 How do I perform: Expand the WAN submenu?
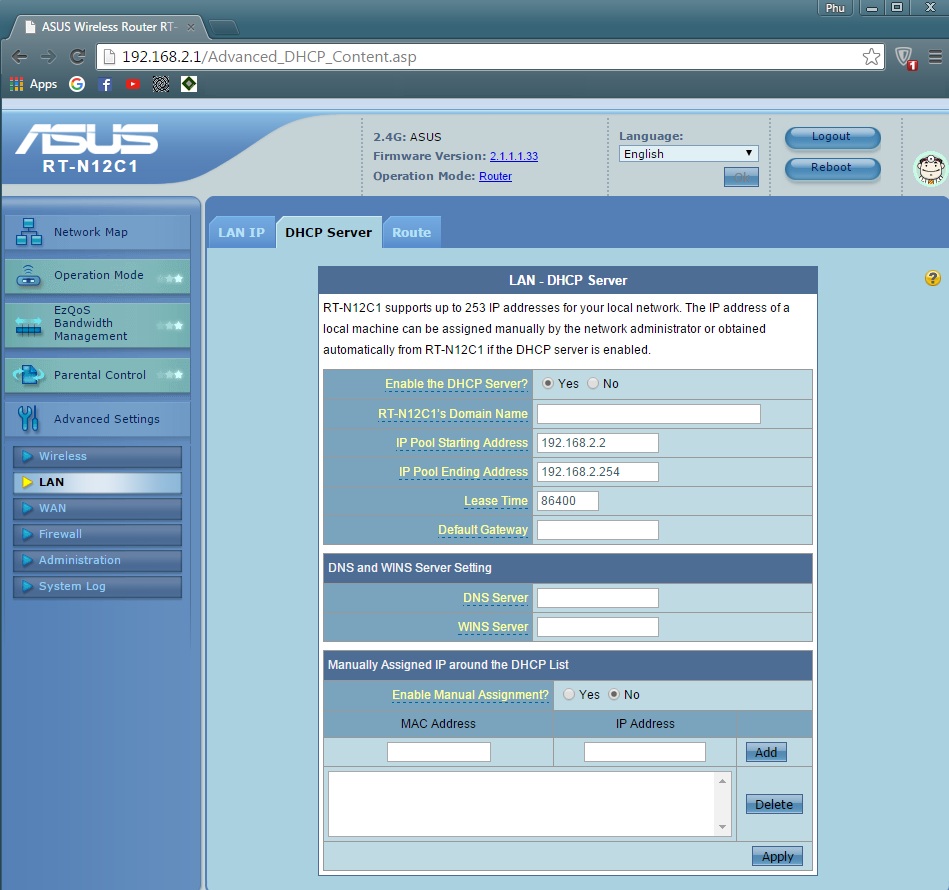pyautogui.click(x=97, y=508)
